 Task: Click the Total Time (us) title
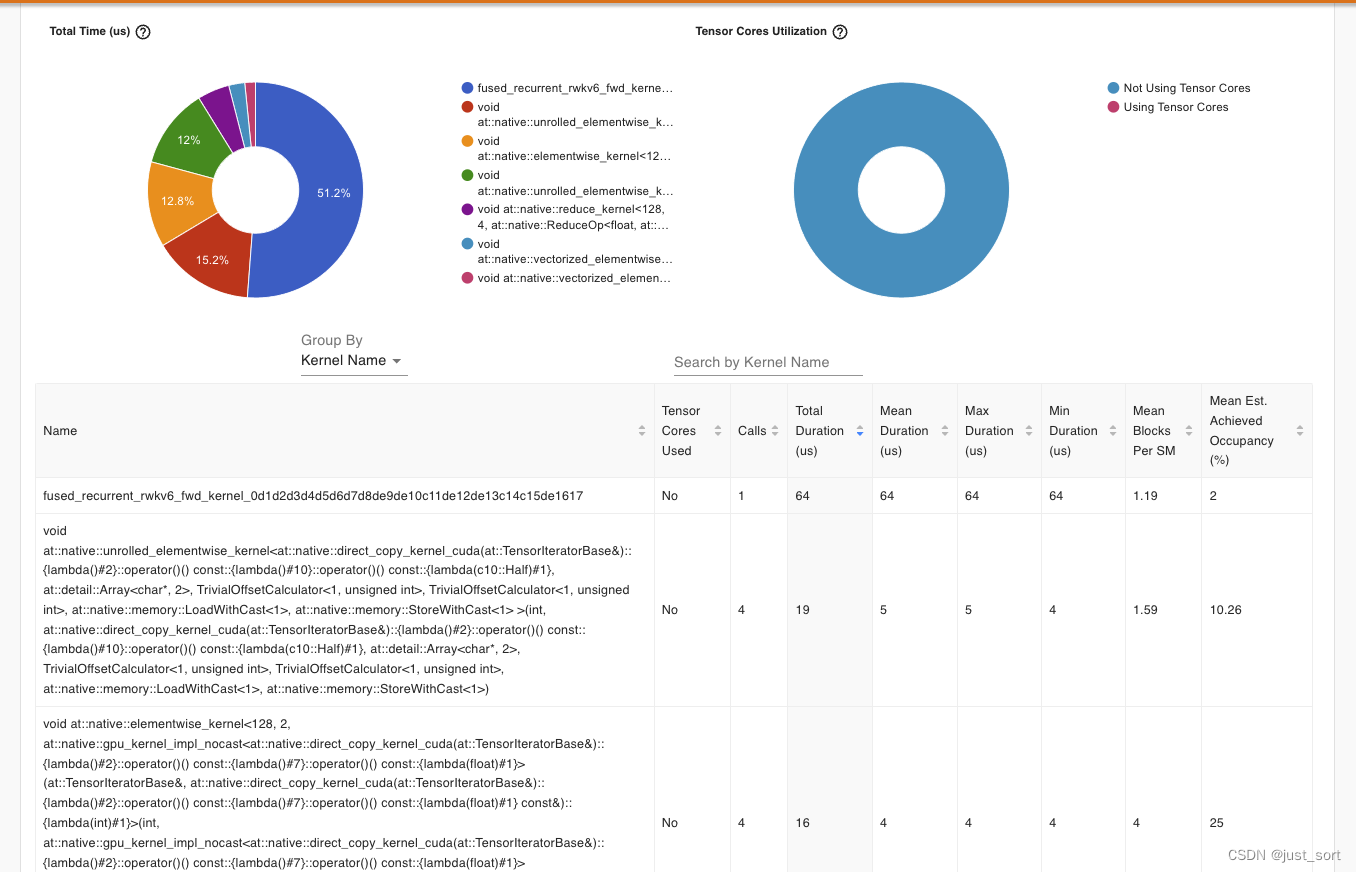pyautogui.click(x=91, y=32)
